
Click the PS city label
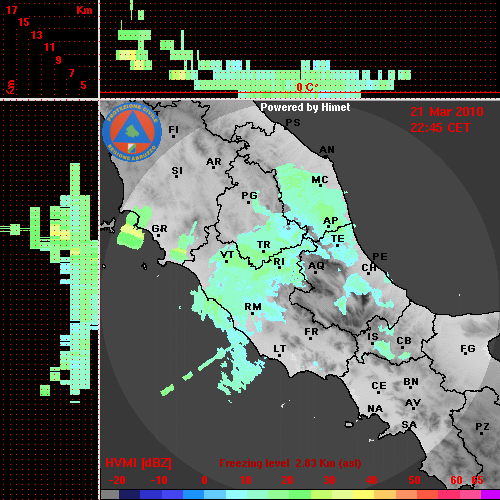(293, 123)
